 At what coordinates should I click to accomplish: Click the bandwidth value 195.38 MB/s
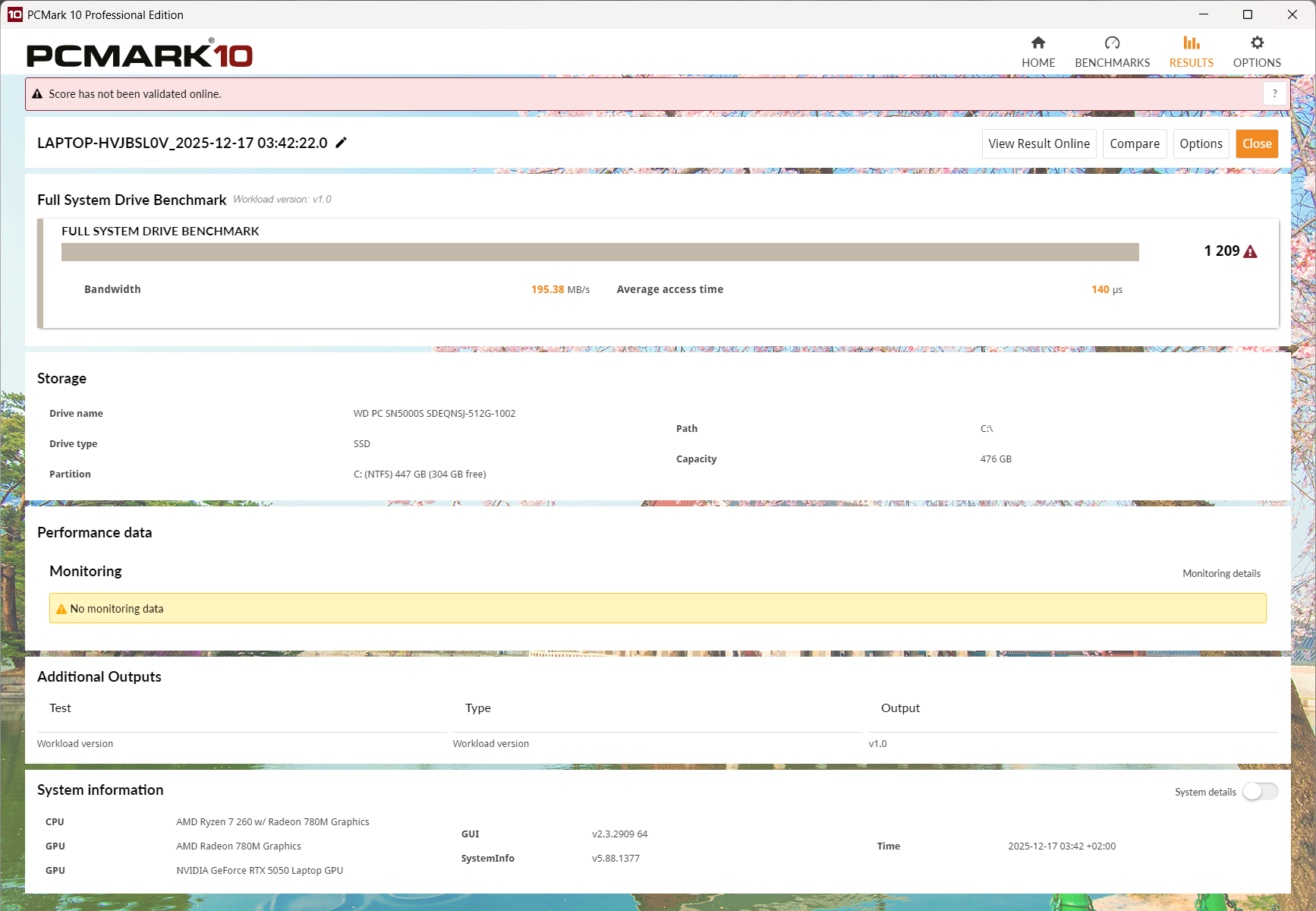tap(560, 289)
